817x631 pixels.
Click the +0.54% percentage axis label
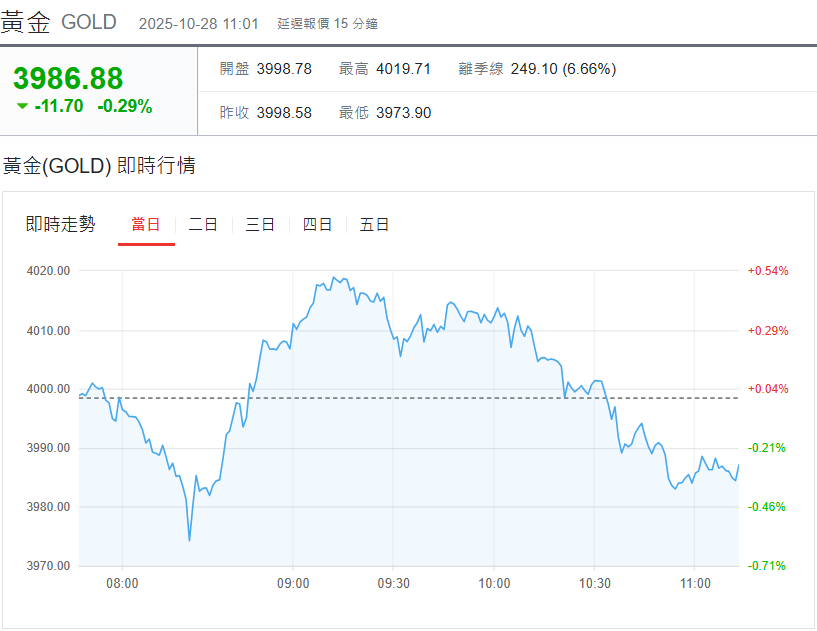click(768, 271)
